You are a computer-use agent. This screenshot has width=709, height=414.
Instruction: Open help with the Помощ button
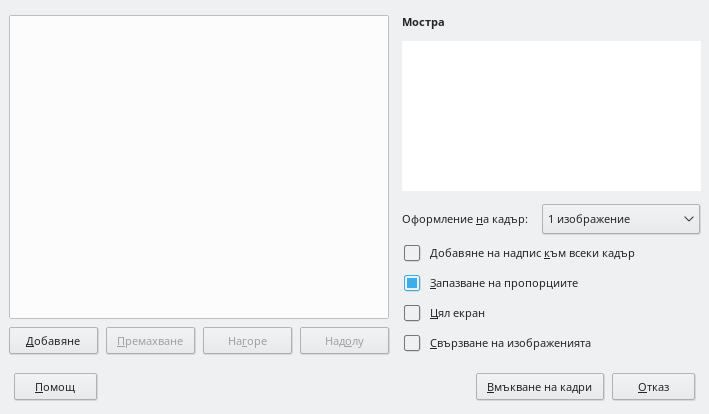(x=54, y=387)
